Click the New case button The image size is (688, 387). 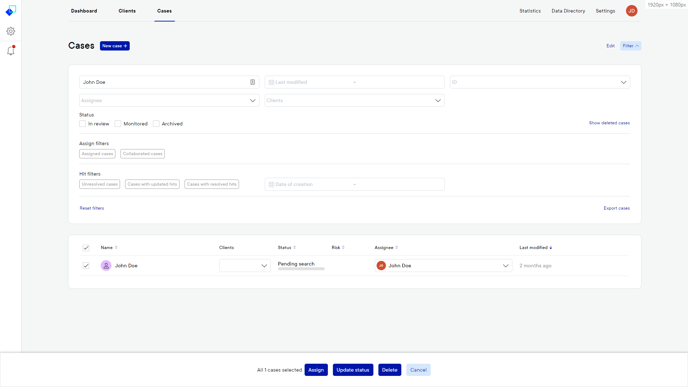click(x=115, y=46)
